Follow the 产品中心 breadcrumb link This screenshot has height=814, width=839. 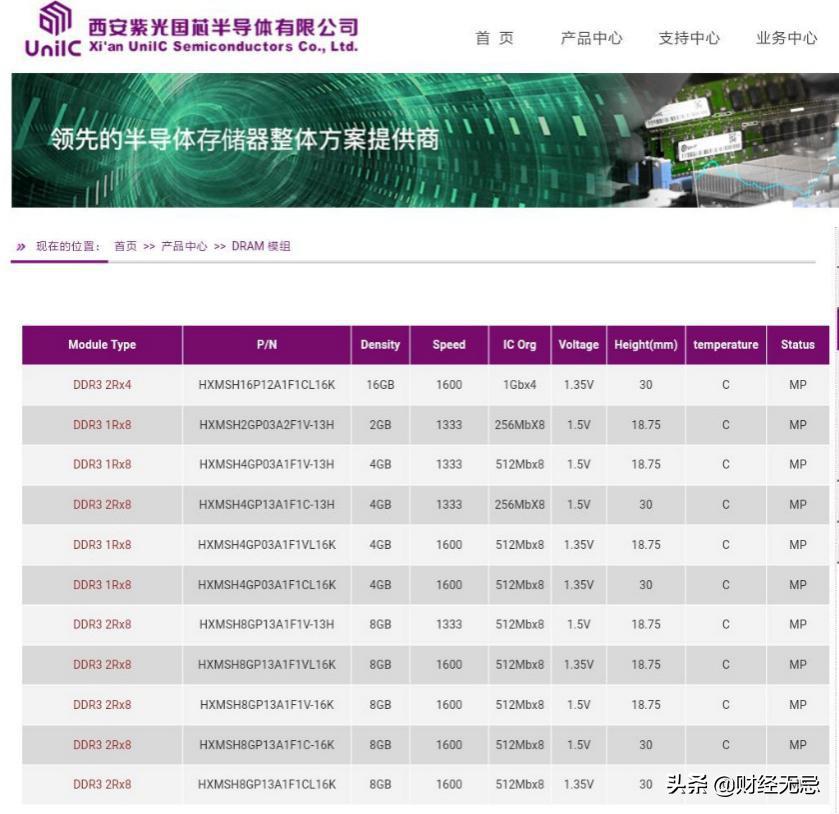180,246
